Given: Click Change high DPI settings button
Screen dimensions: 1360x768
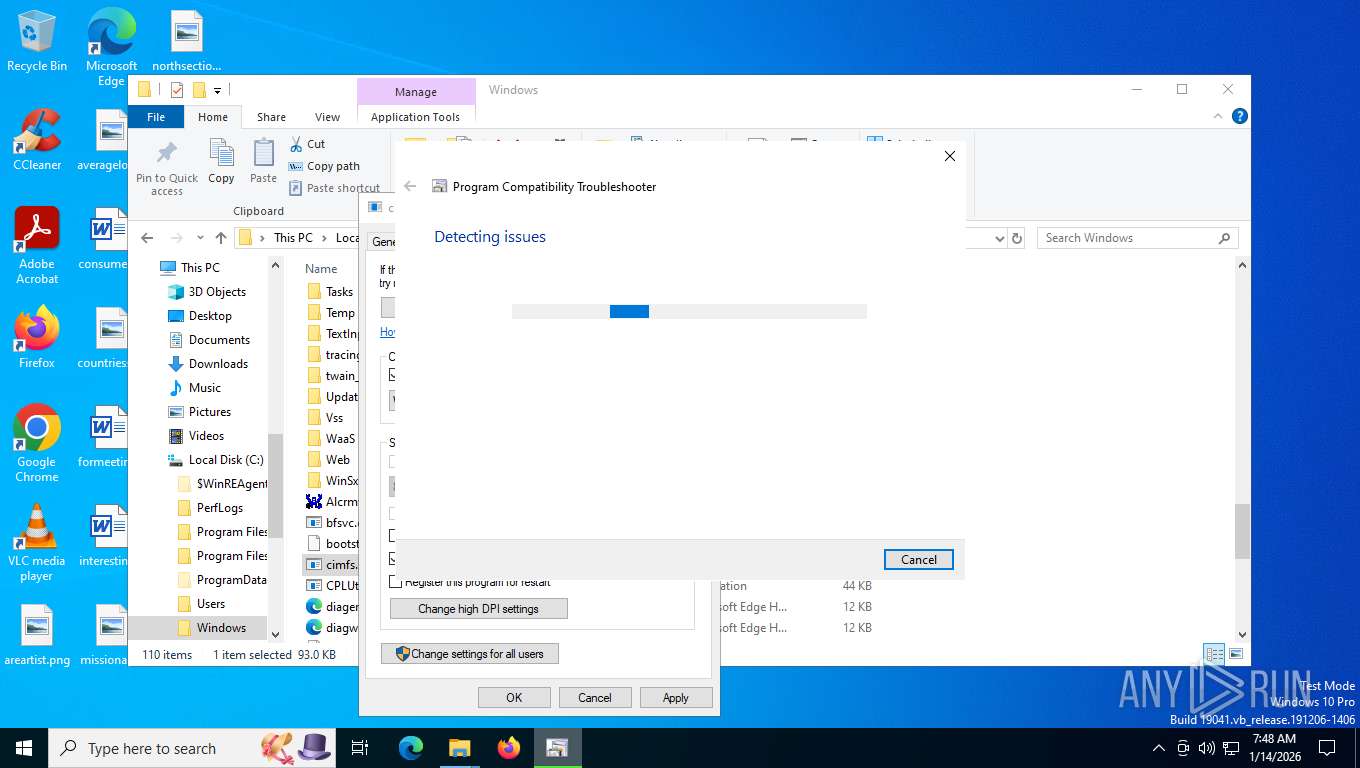Looking at the screenshot, I should pos(478,608).
